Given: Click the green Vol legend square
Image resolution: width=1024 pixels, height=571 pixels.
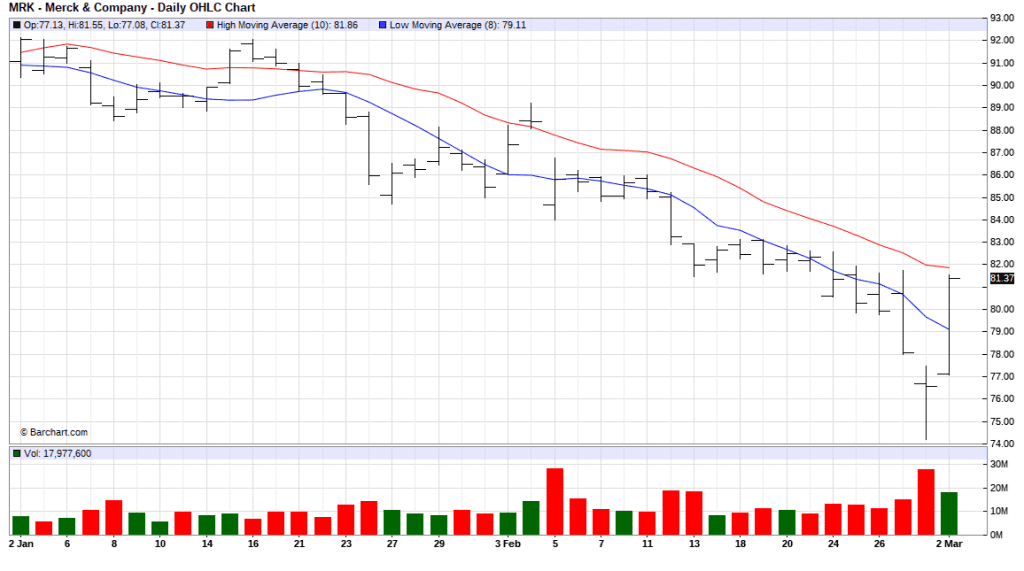Looking at the screenshot, I should (x=16, y=453).
